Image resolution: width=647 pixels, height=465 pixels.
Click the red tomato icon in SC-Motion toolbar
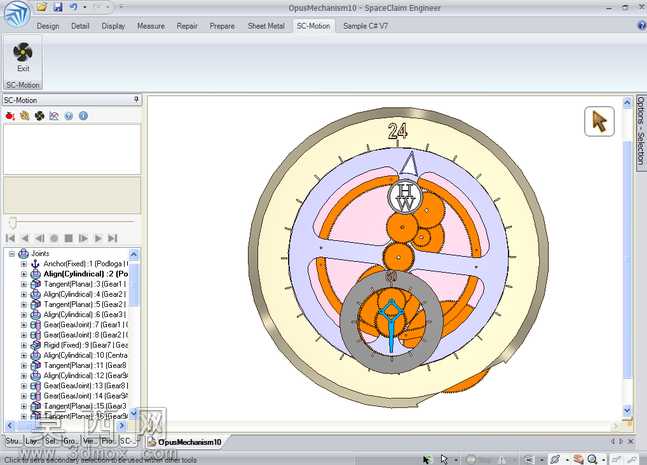[x=10, y=116]
